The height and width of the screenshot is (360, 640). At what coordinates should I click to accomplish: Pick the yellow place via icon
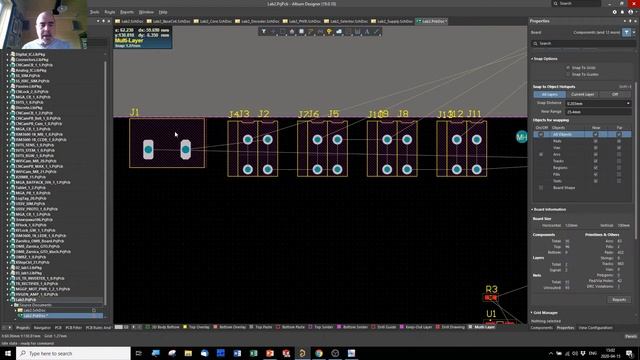[329, 31]
